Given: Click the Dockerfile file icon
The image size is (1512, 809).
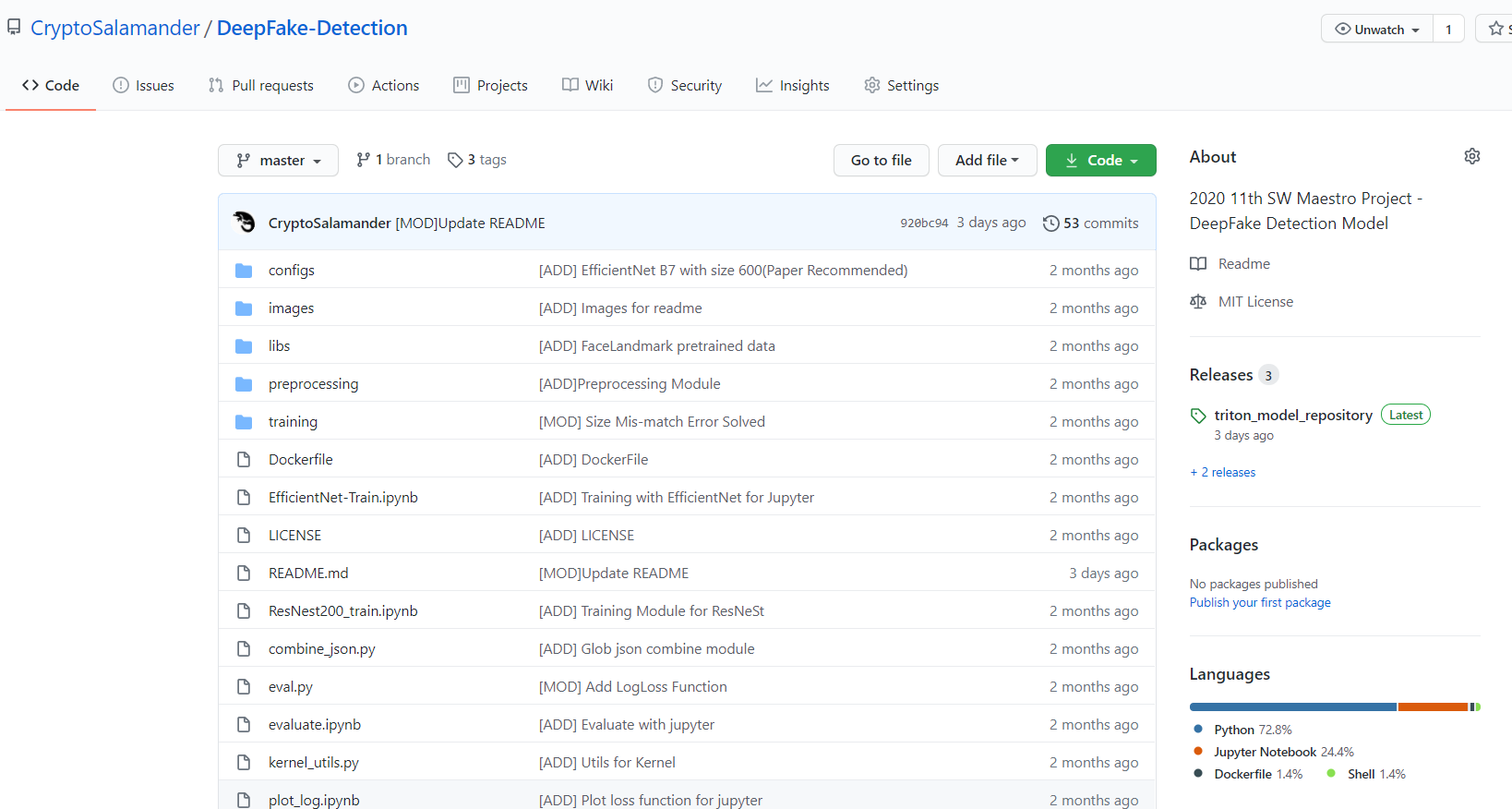Looking at the screenshot, I should tap(244, 460).
